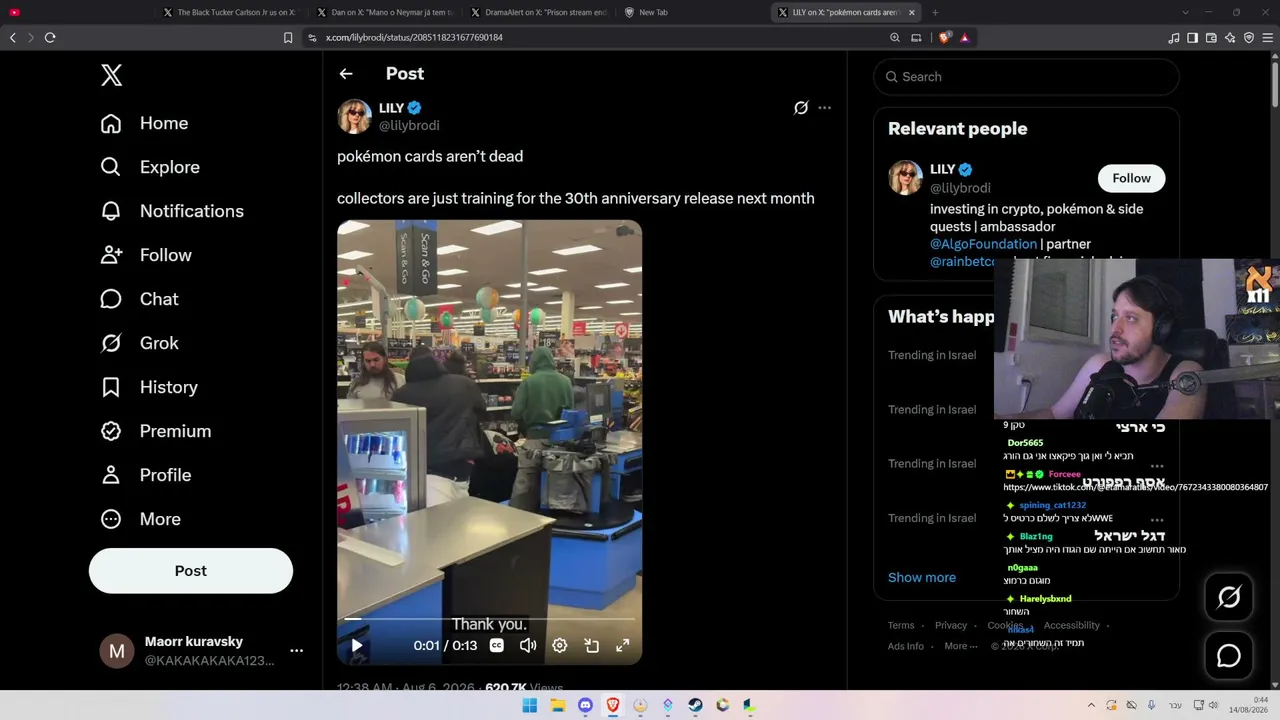Enable picture-in-picture for the video
Screen dimensions: 1280x720
(591, 646)
